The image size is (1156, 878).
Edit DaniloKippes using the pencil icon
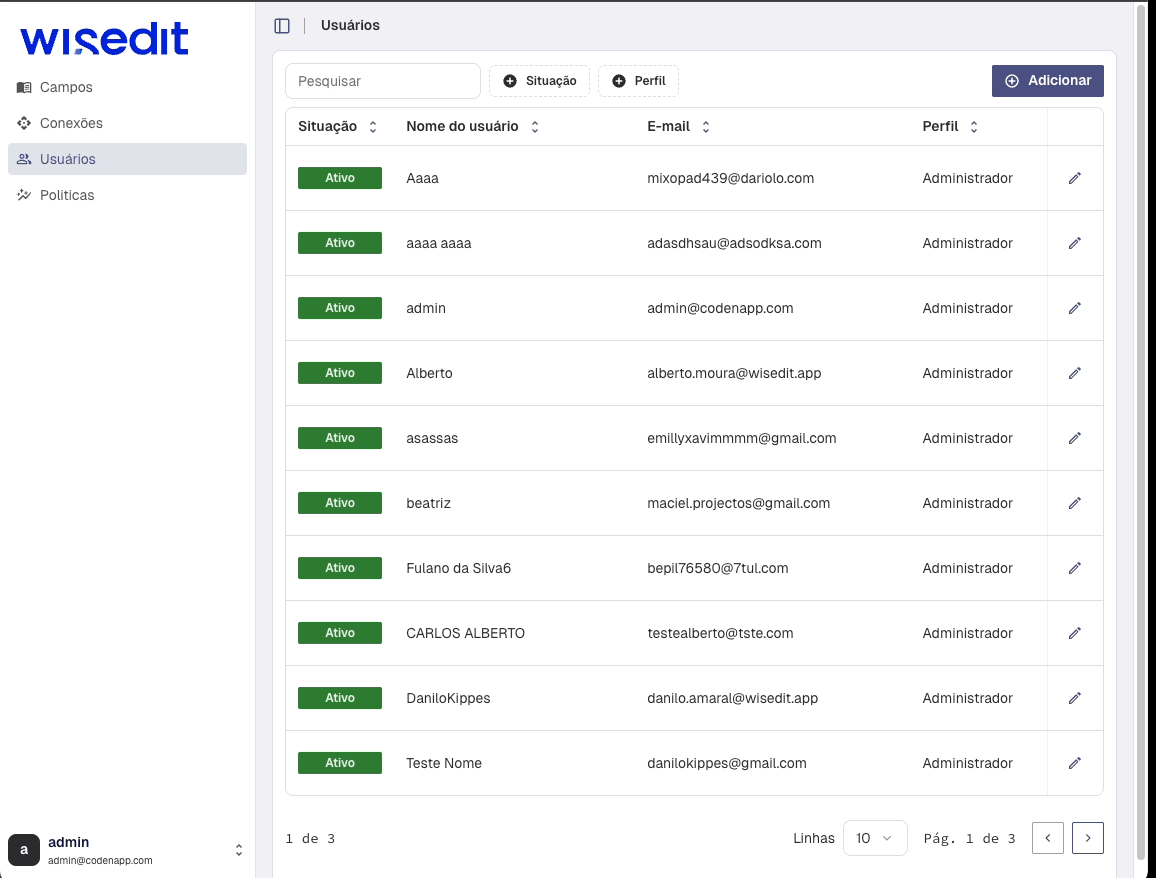[x=1075, y=698]
